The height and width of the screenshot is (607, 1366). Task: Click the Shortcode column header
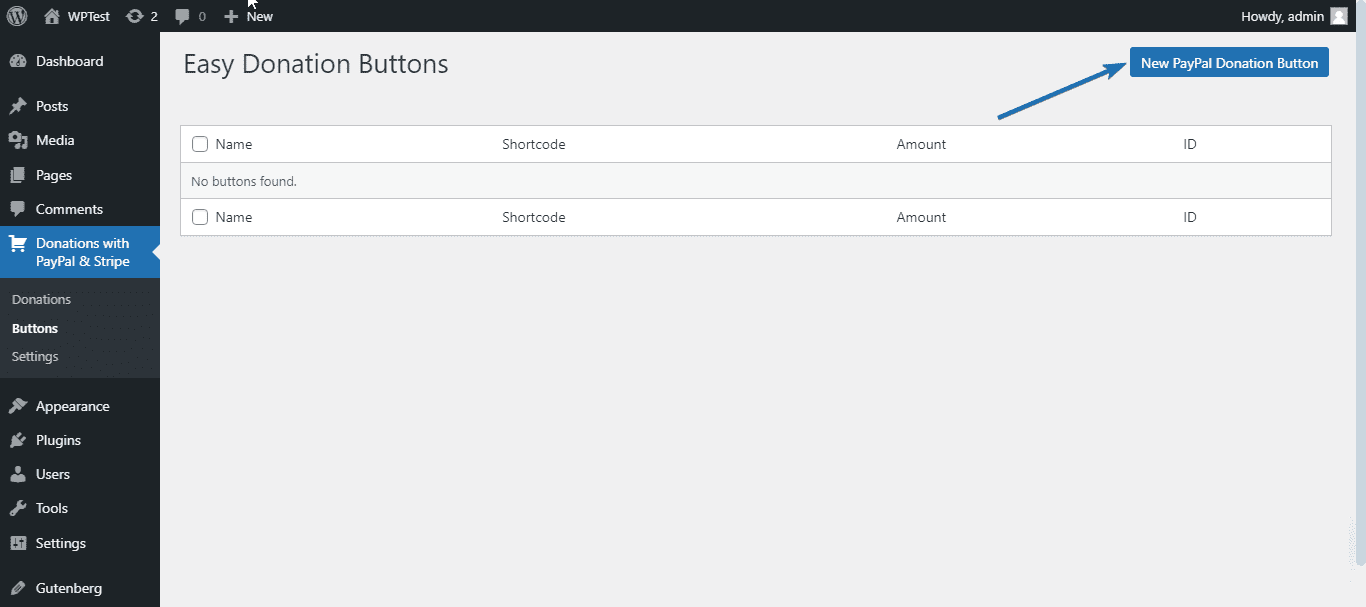[534, 144]
